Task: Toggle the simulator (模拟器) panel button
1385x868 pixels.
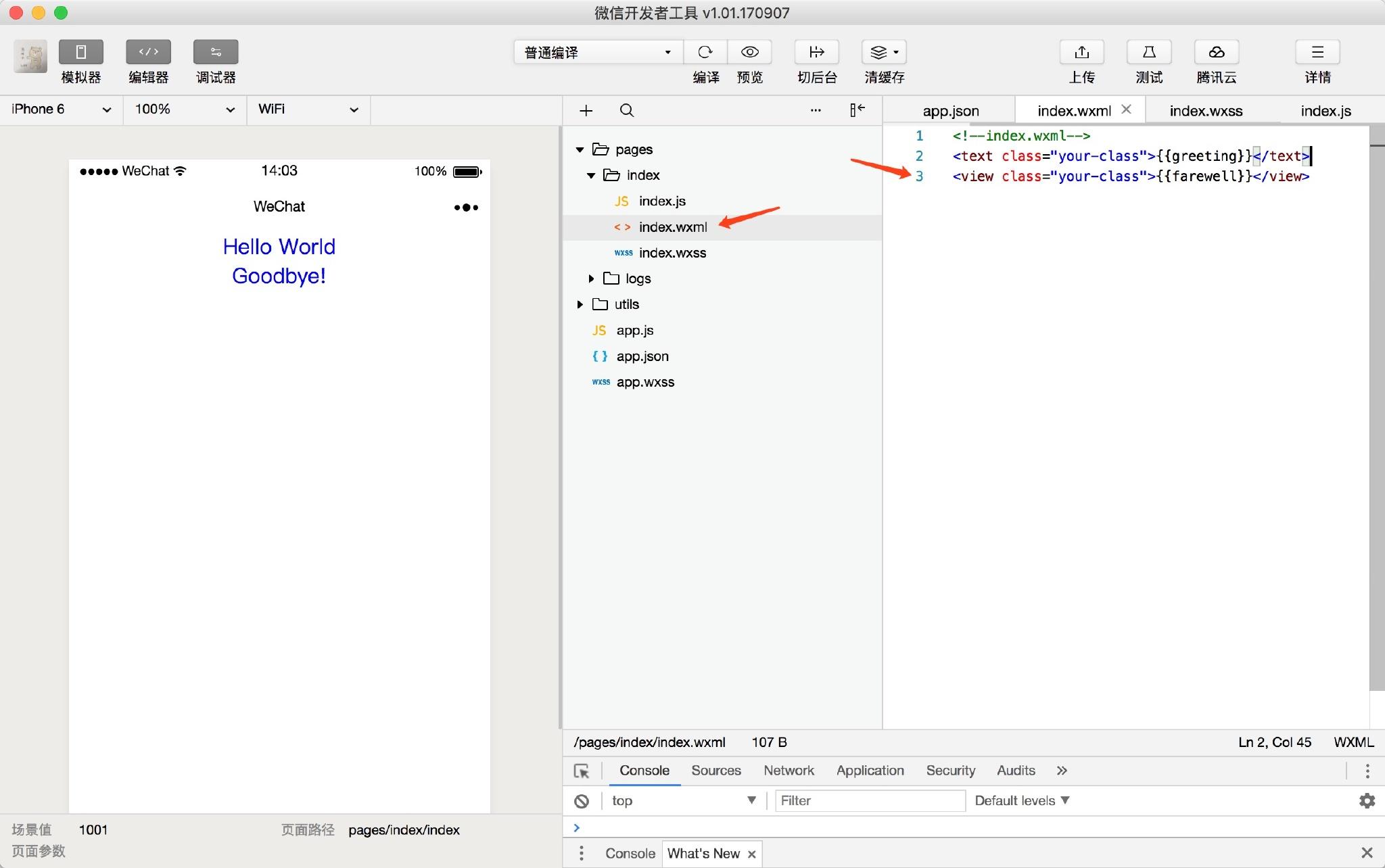Action: (80, 52)
